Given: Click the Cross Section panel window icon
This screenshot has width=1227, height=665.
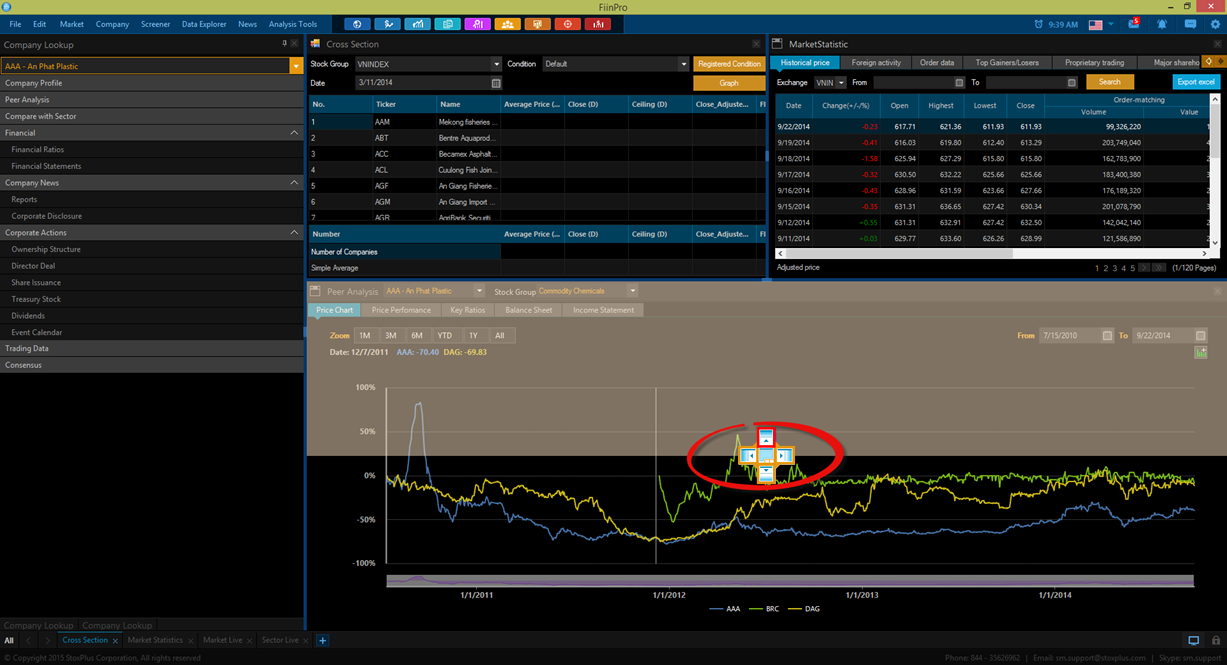Looking at the screenshot, I should click(315, 44).
